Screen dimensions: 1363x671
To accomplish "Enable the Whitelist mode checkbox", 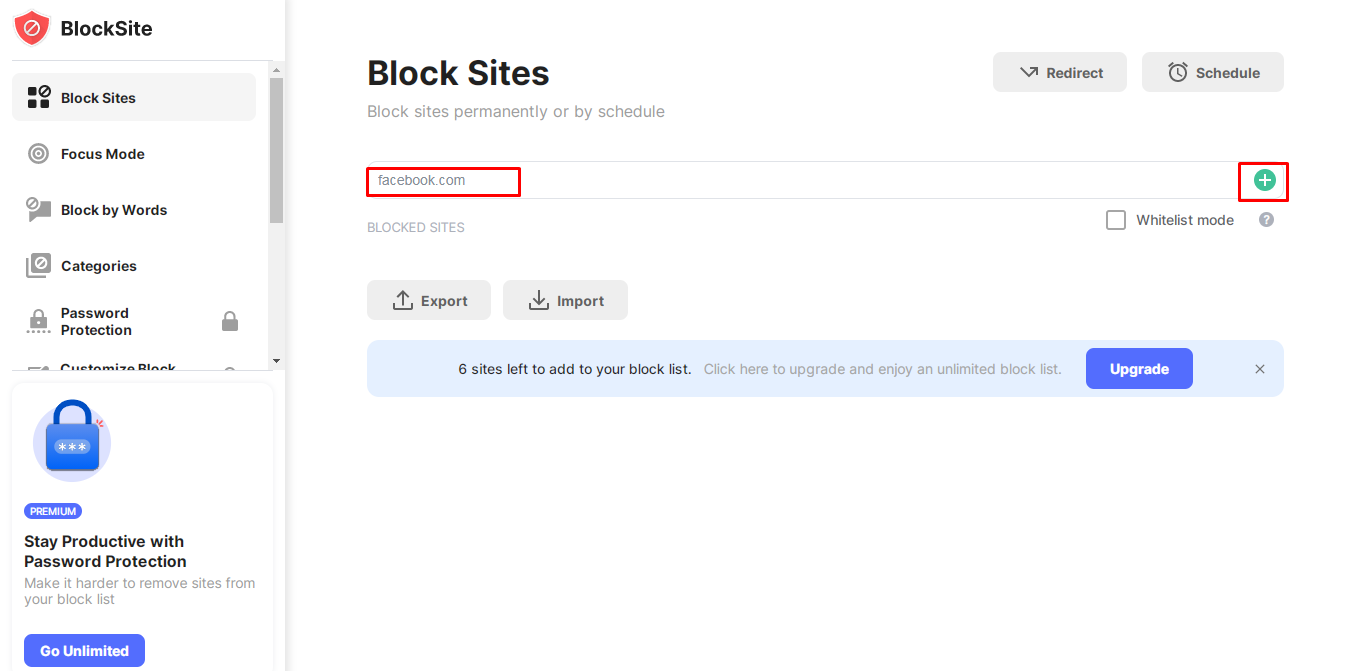I will (1116, 220).
